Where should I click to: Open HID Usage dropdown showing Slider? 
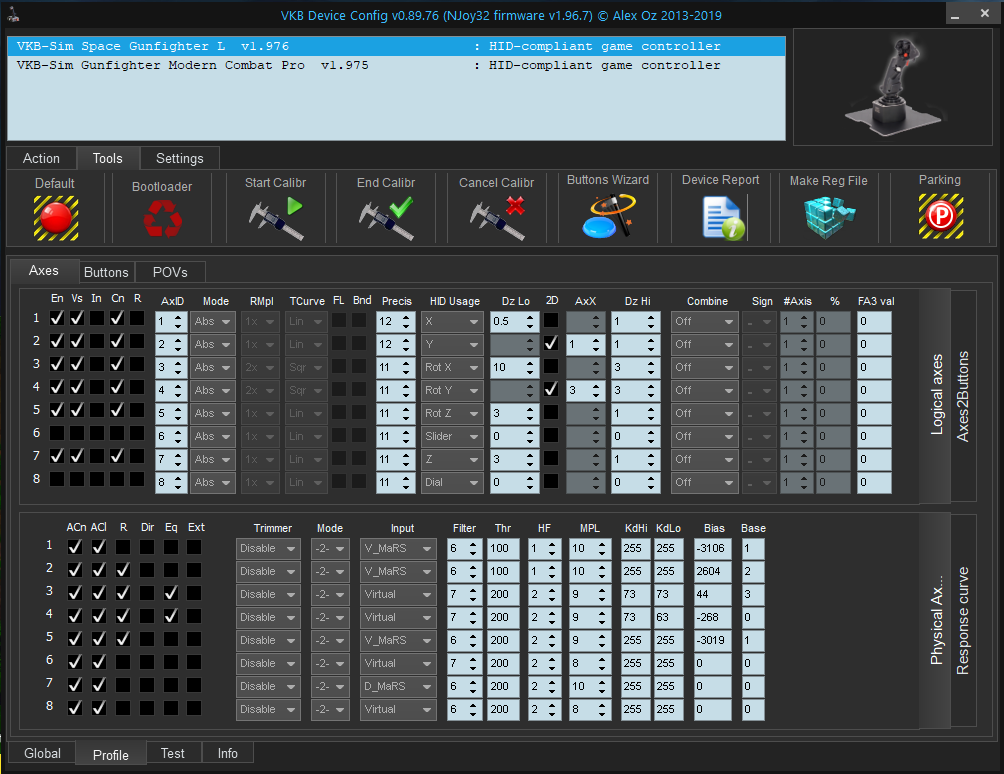[452, 437]
